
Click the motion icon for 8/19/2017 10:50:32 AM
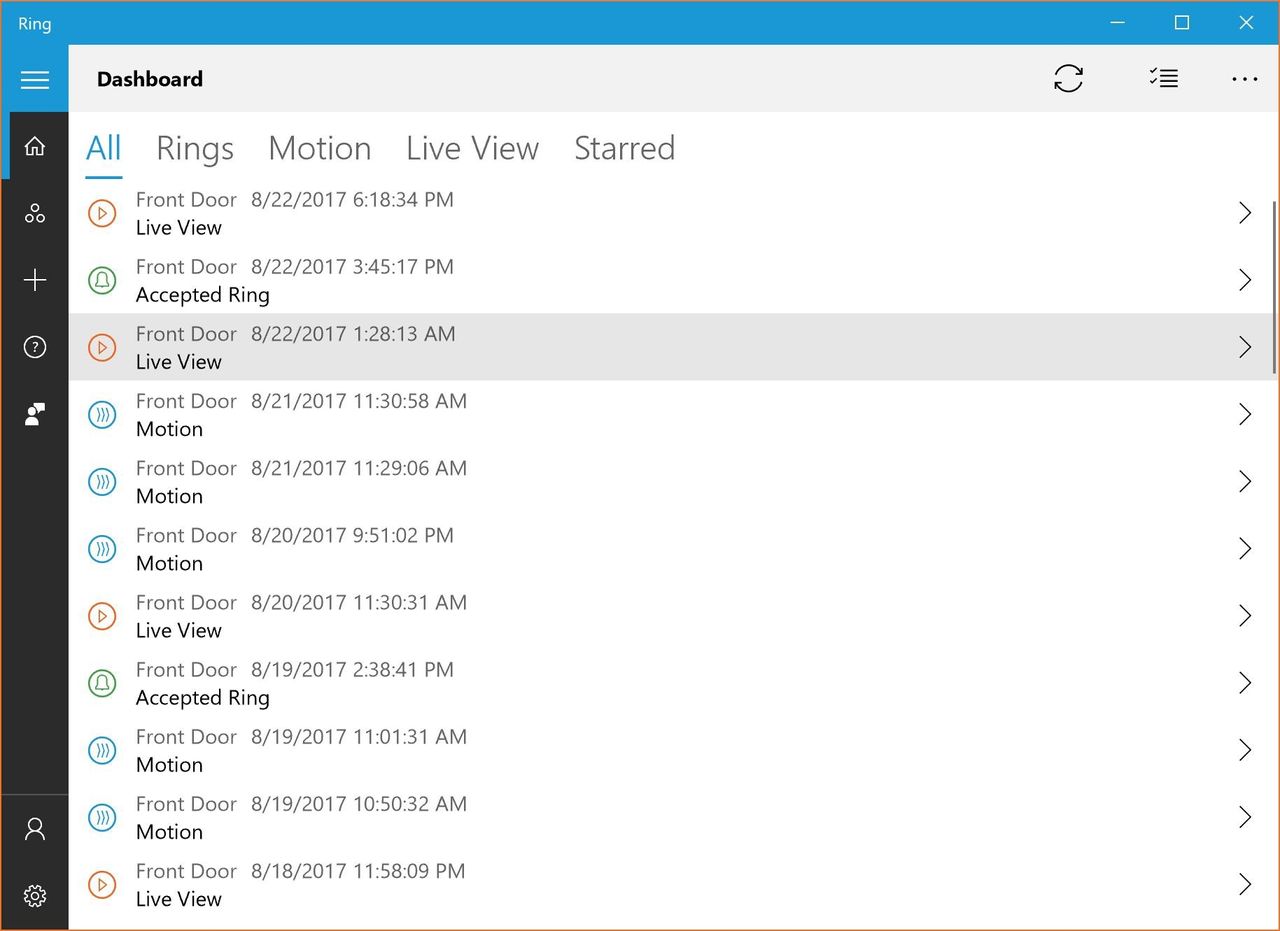(102, 817)
